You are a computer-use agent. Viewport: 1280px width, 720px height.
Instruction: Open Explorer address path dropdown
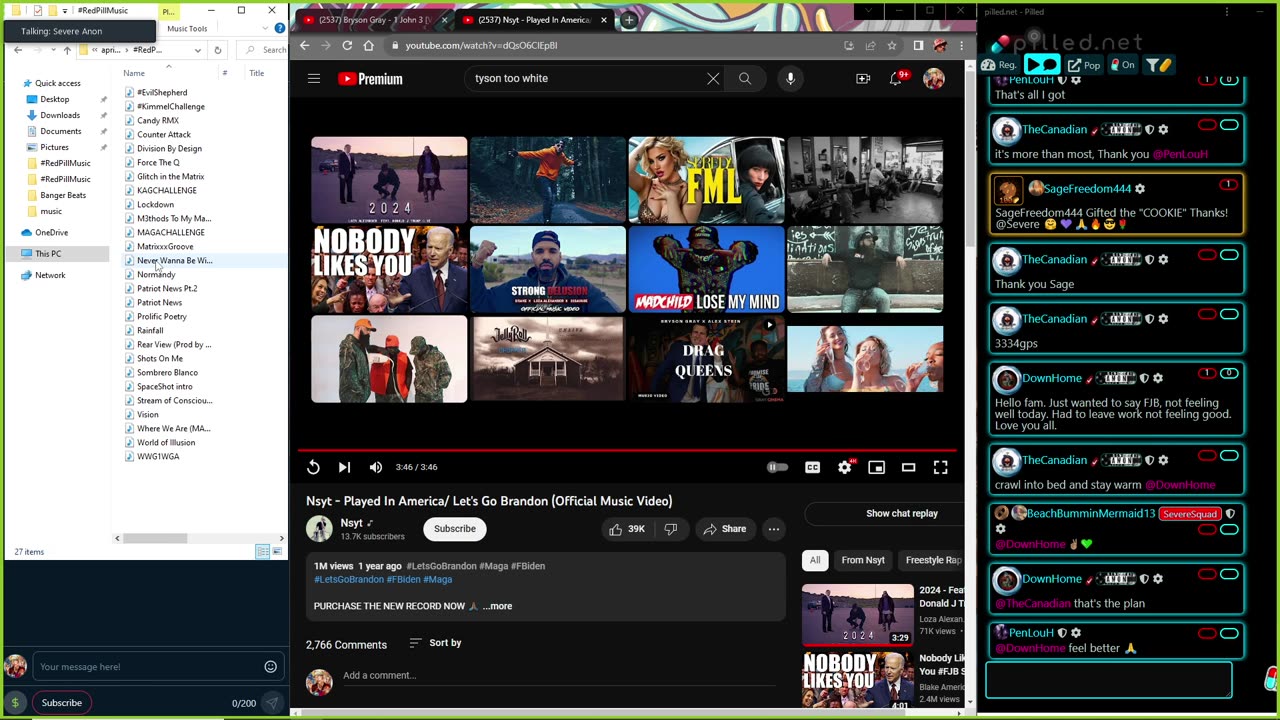point(198,50)
